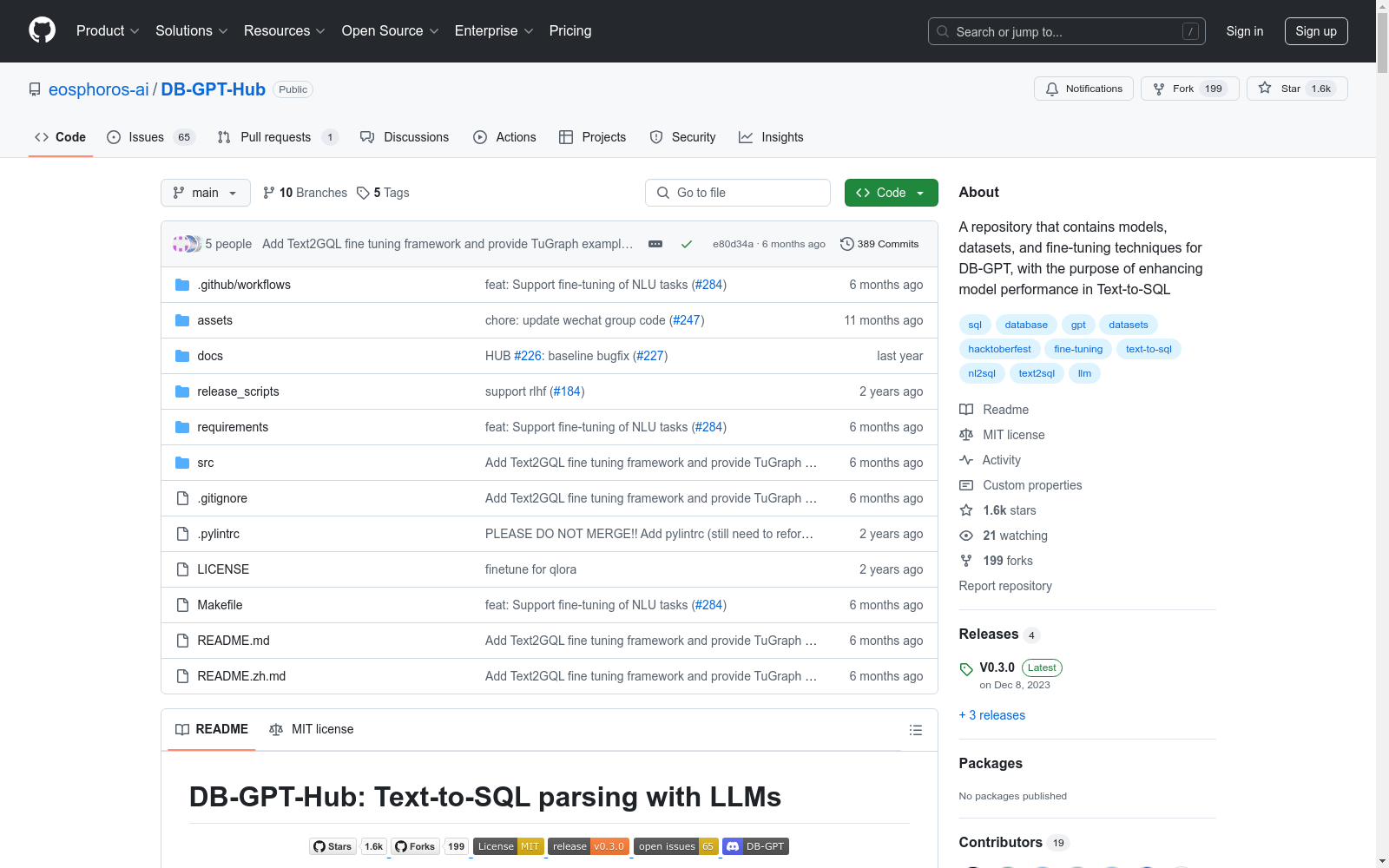Select the README tab

coord(212,729)
